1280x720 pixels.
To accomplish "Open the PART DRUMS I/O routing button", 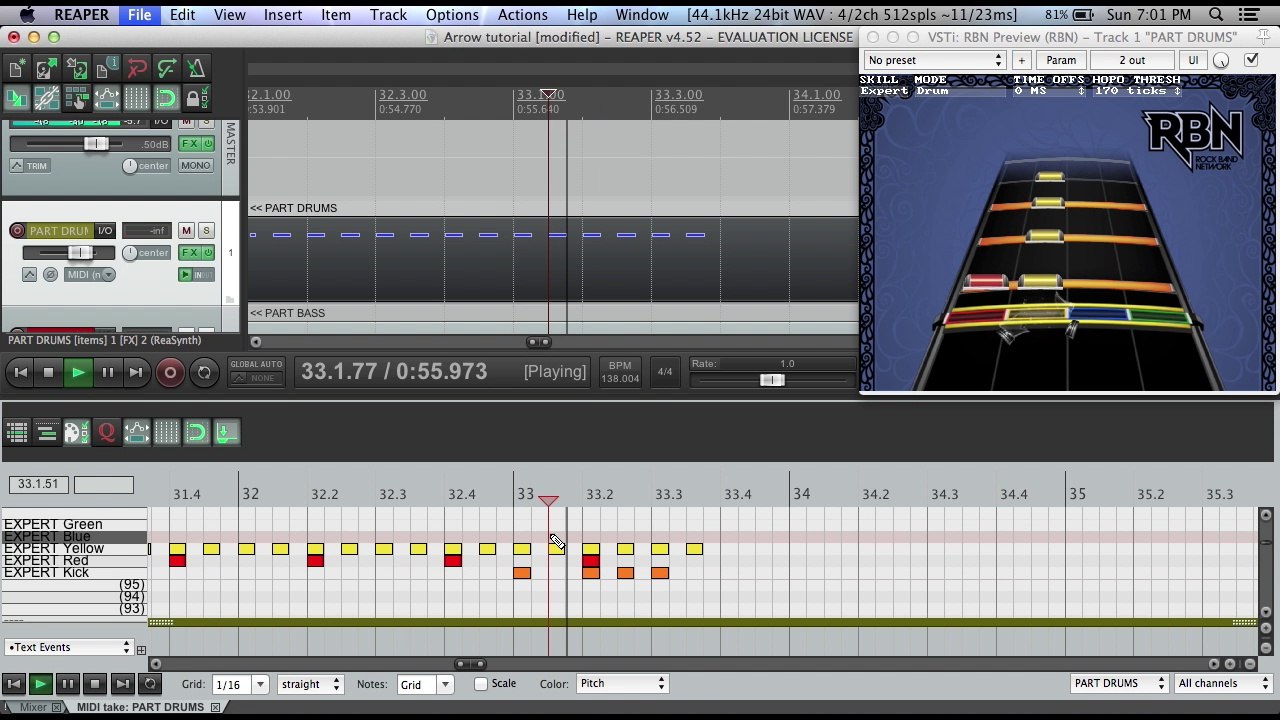I will coord(105,231).
